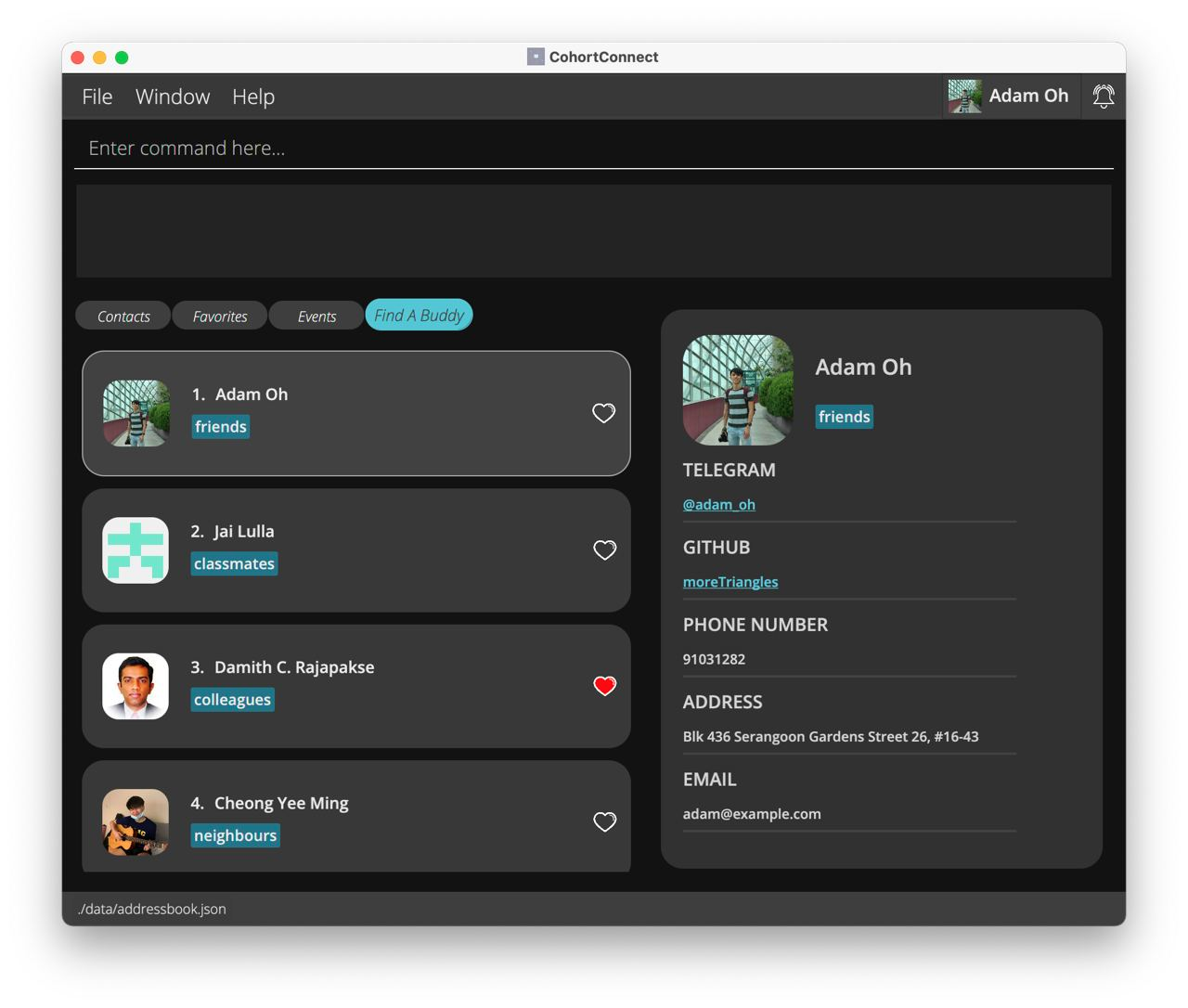This screenshot has height=1008, width=1188.
Task: Click the friends tag on Adam Oh card
Action: coord(221,427)
